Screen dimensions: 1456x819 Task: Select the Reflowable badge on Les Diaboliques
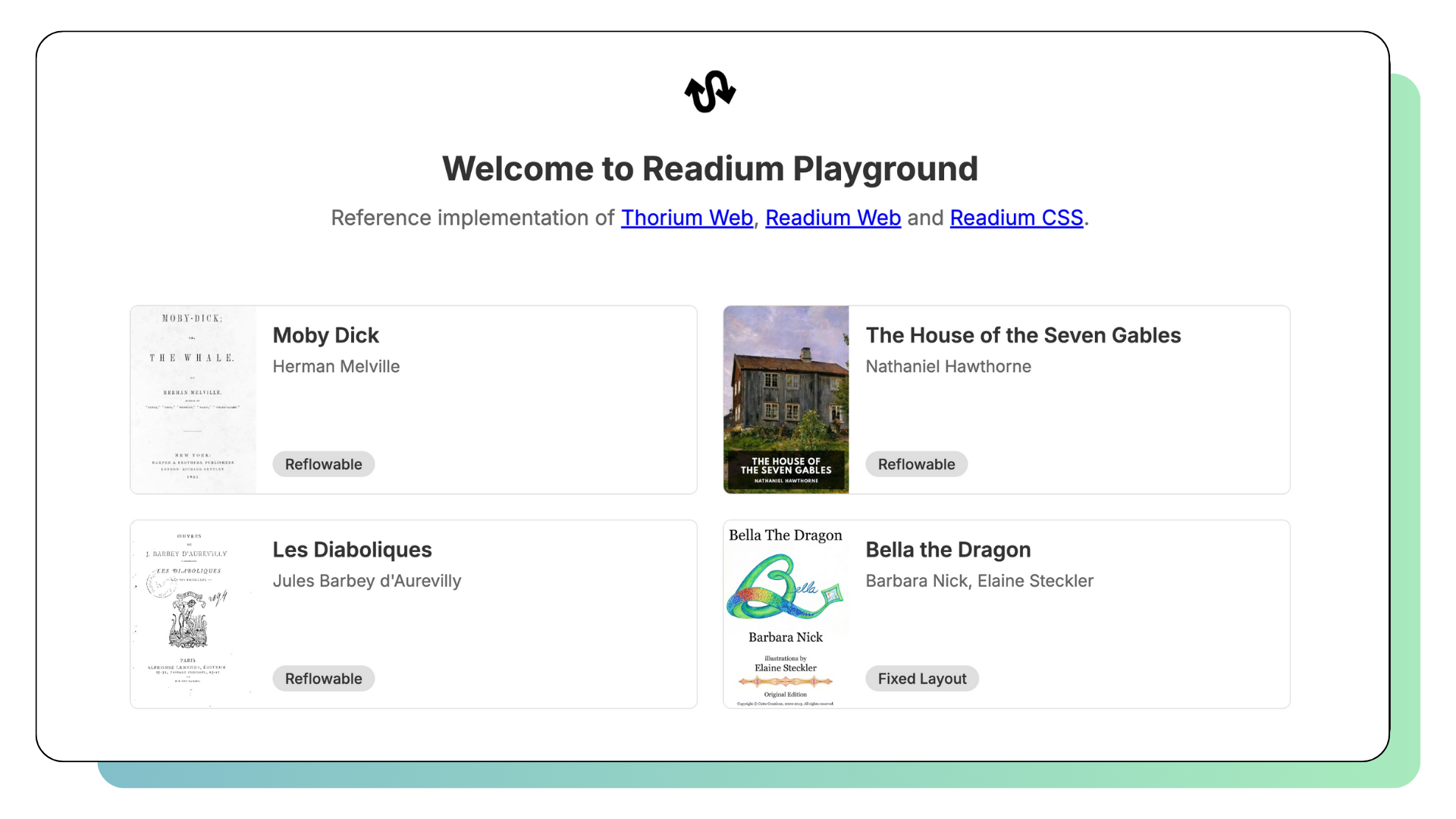coord(323,678)
